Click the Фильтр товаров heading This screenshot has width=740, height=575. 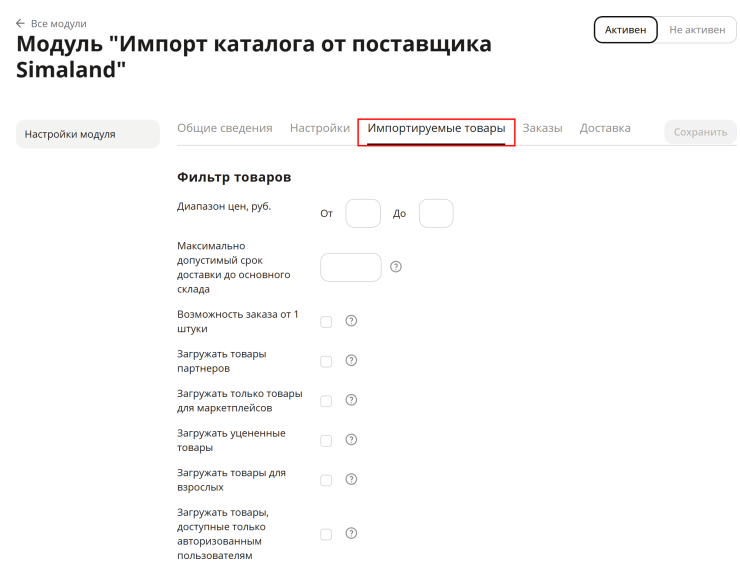tap(234, 177)
